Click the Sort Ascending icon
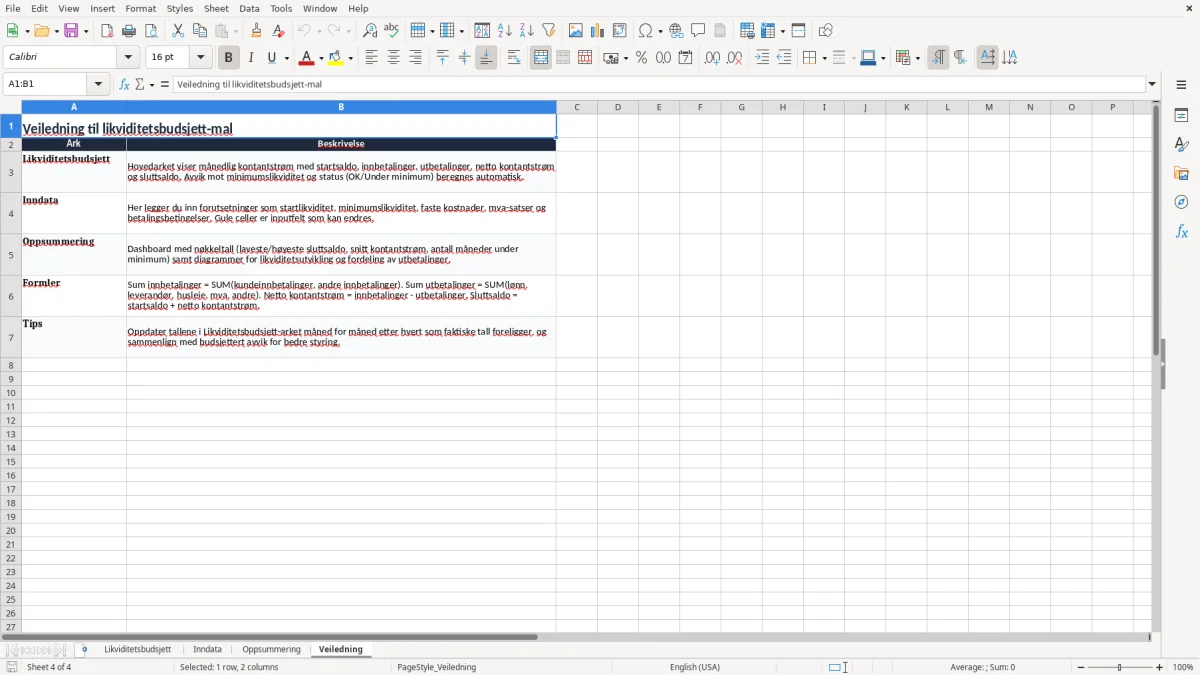1200x675 pixels. pos(505,31)
